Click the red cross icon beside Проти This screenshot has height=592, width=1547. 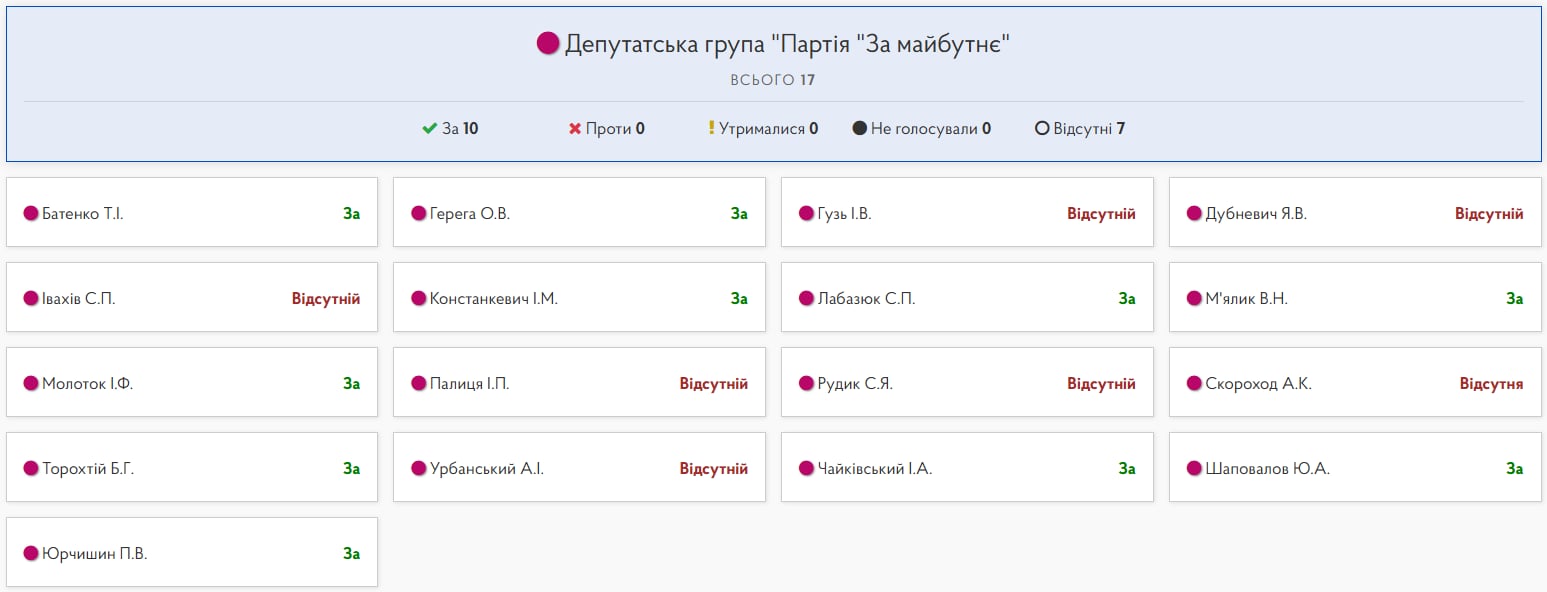tap(575, 129)
